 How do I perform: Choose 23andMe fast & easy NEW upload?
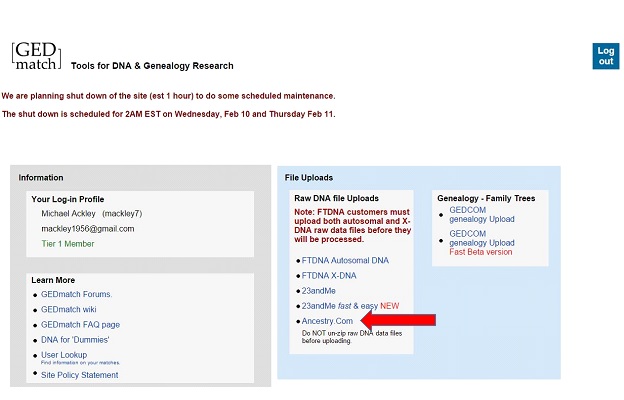[350, 306]
